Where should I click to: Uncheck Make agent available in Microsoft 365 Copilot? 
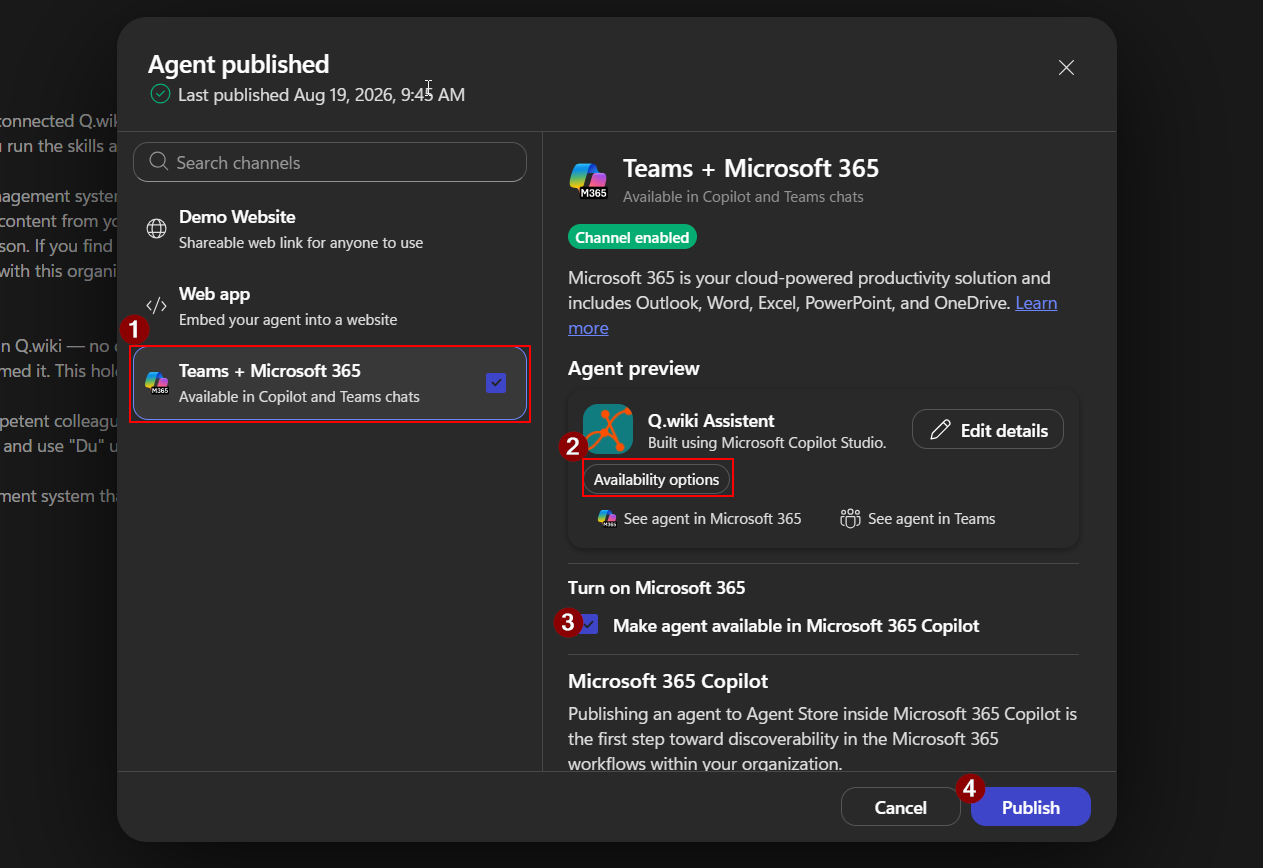[x=589, y=625]
